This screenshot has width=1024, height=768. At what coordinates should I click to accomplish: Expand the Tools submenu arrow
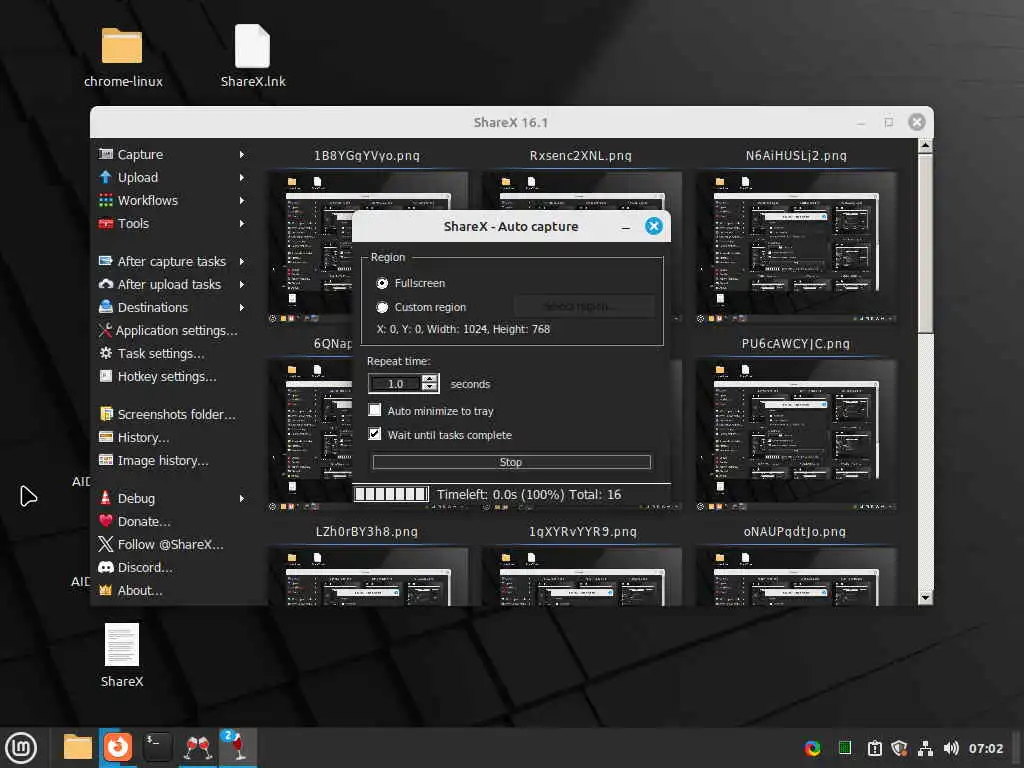point(242,223)
